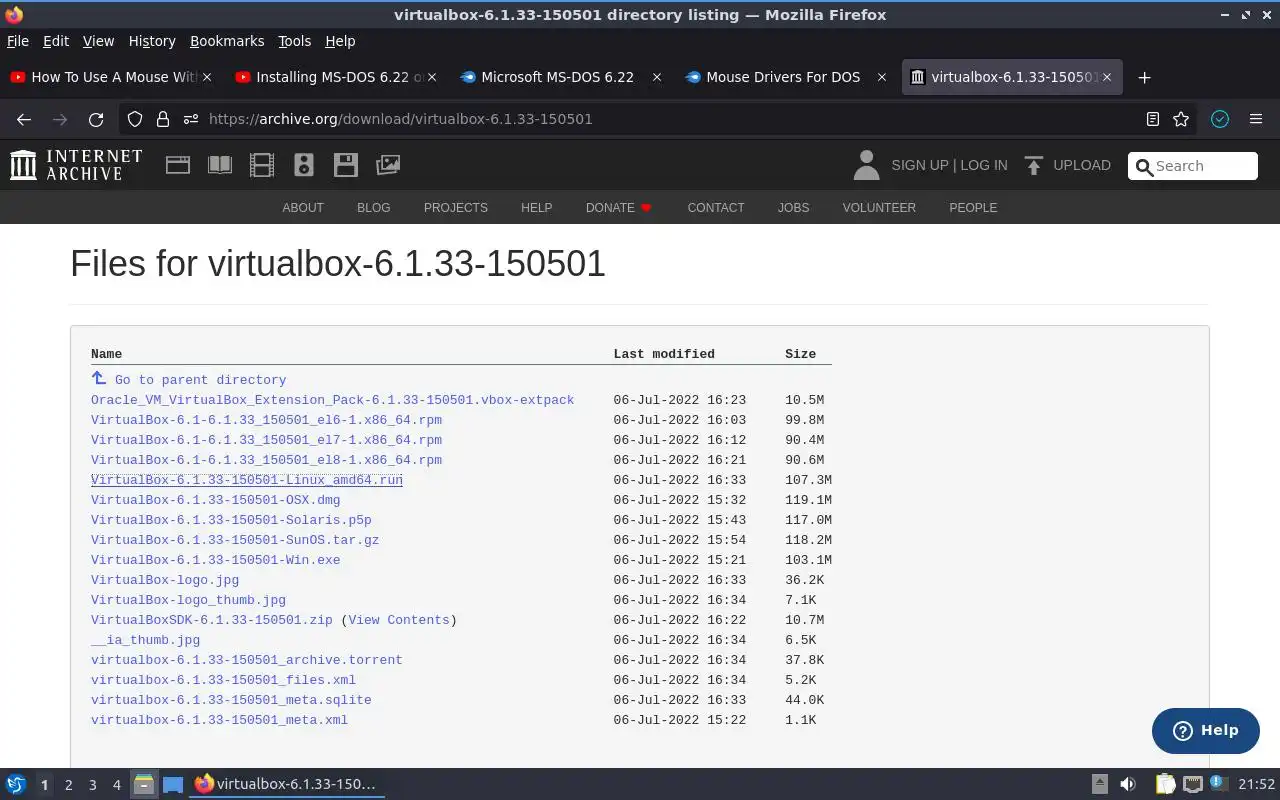
Task: Click the Internet Archive Search field
Action: click(1193, 166)
